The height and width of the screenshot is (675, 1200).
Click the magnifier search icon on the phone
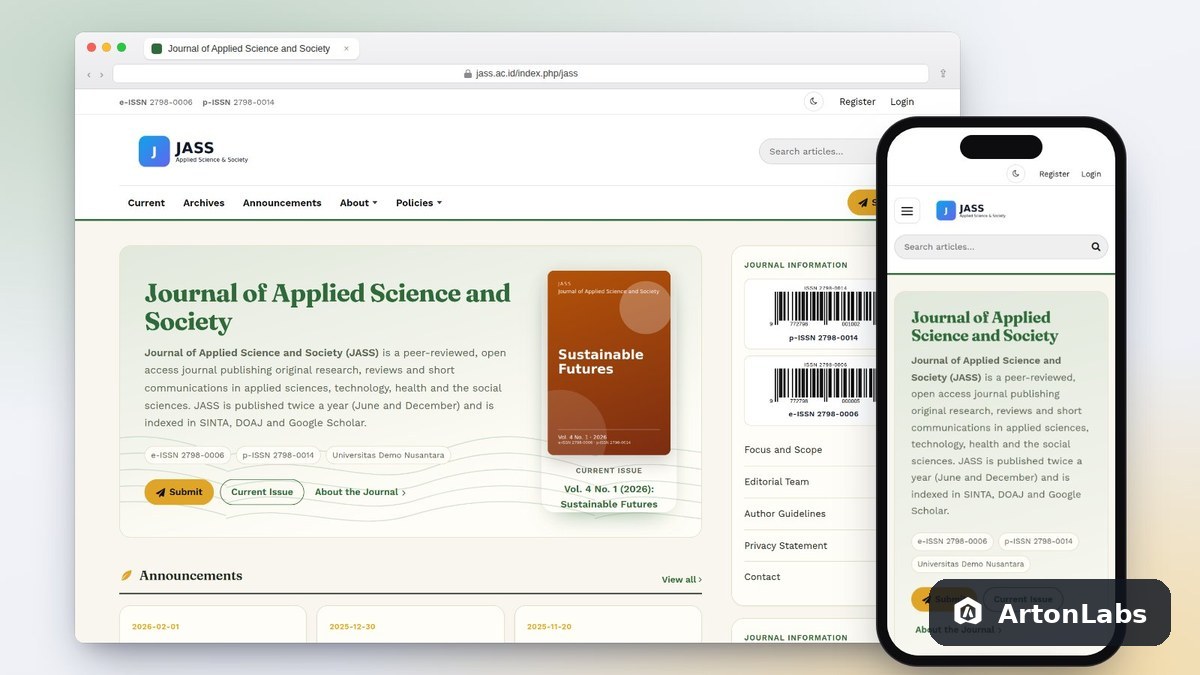pos(1096,247)
